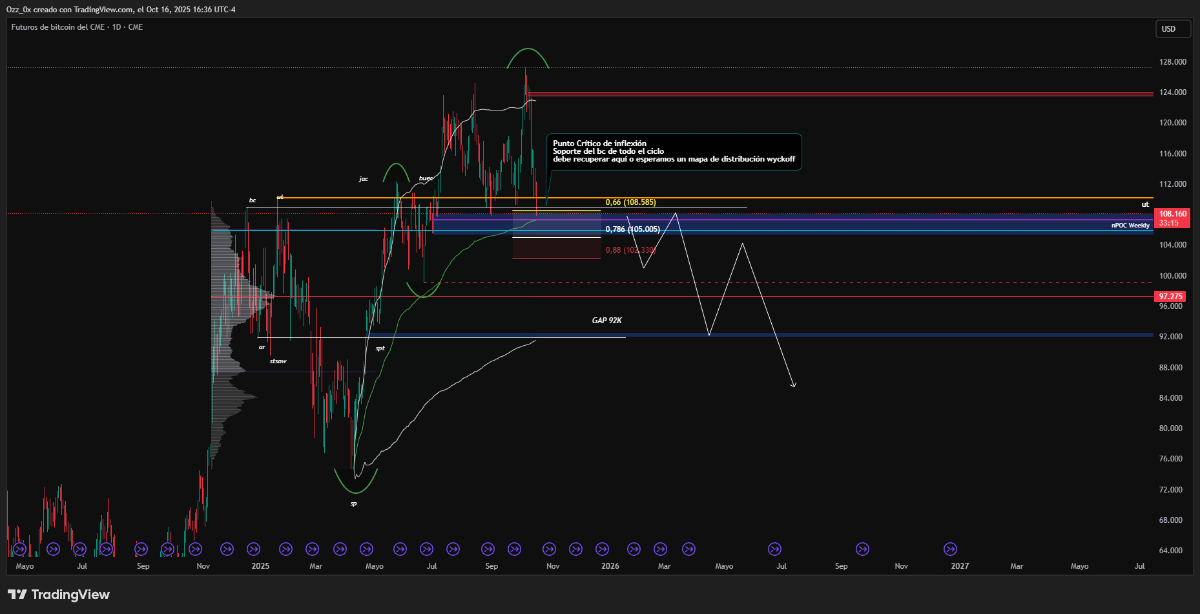Viewport: 1200px width, 614px height.
Task: Click the 0,786 (105.005) Fibonacci label
Action: pyautogui.click(x=632, y=229)
